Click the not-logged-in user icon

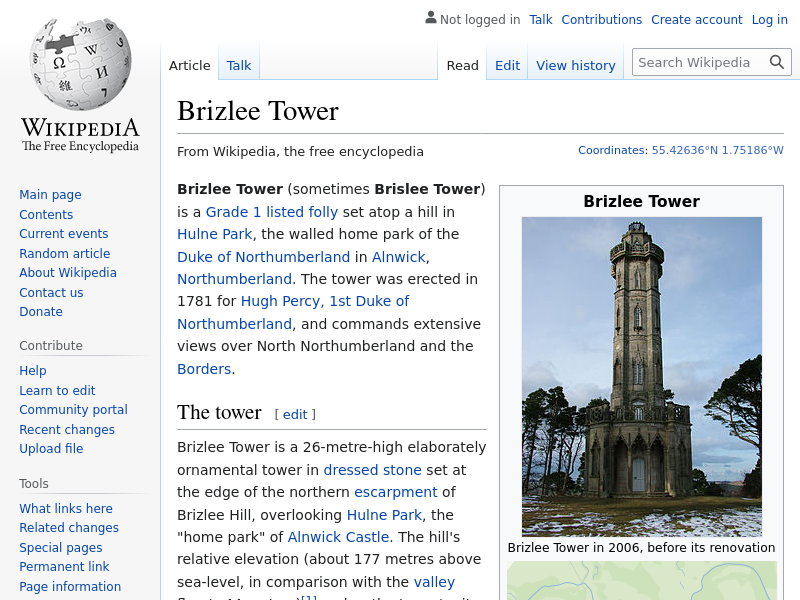pos(430,18)
